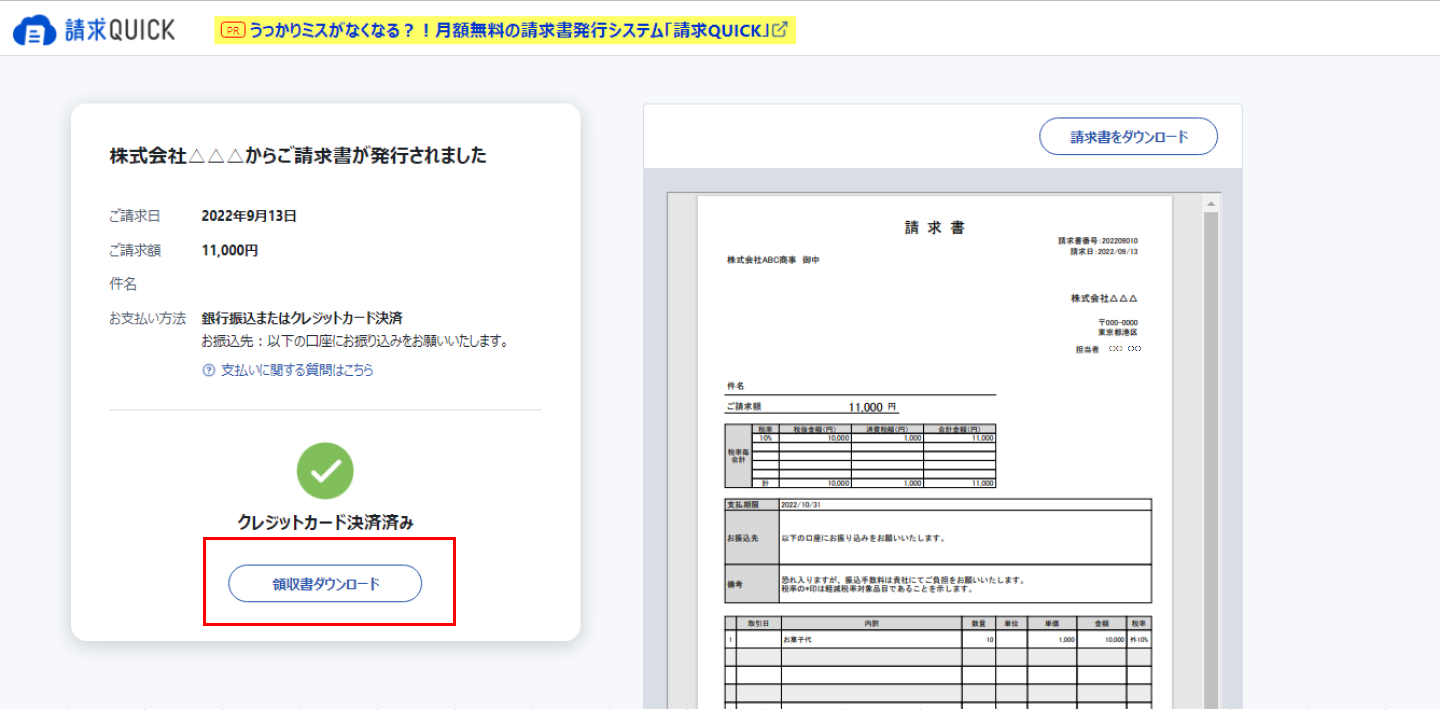
Task: Select the 件名 label in the summary card
Action: [122, 284]
